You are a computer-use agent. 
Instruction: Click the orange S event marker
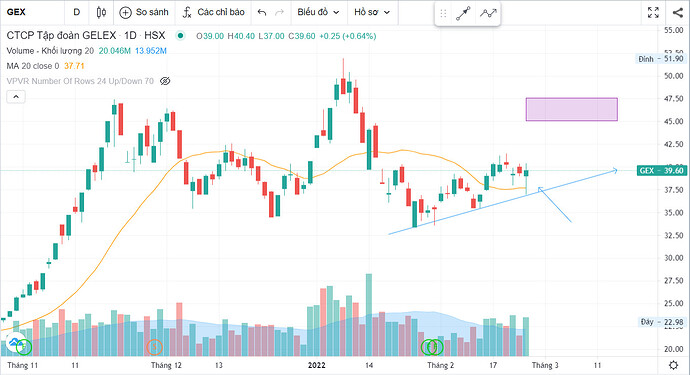pos(154,347)
